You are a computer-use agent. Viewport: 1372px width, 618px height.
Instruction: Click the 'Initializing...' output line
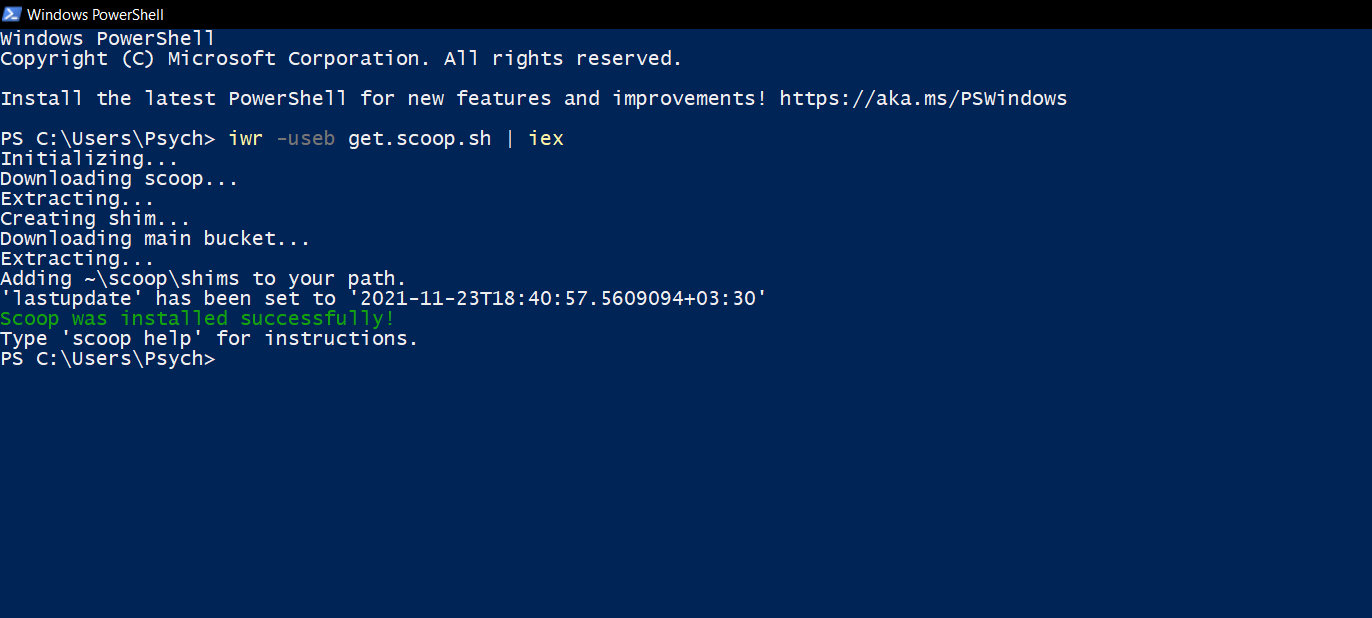point(89,158)
